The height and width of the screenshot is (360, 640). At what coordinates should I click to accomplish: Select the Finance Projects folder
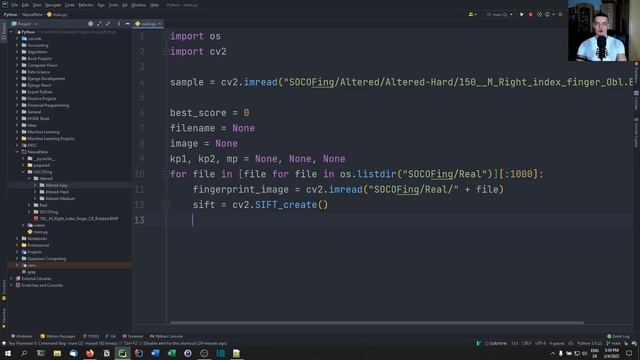(x=42, y=98)
